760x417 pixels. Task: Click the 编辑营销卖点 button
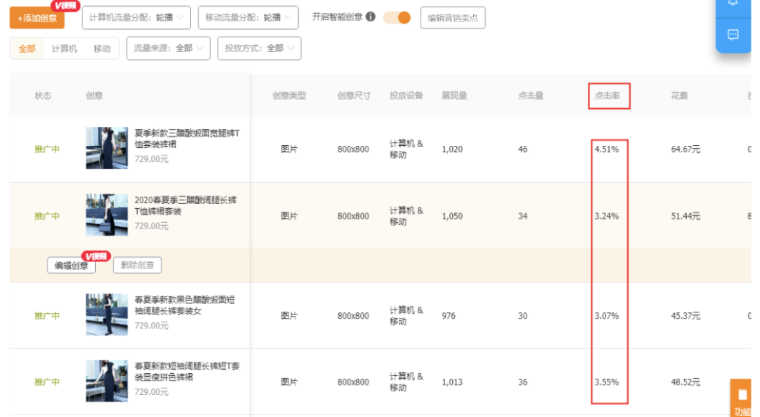(x=453, y=18)
